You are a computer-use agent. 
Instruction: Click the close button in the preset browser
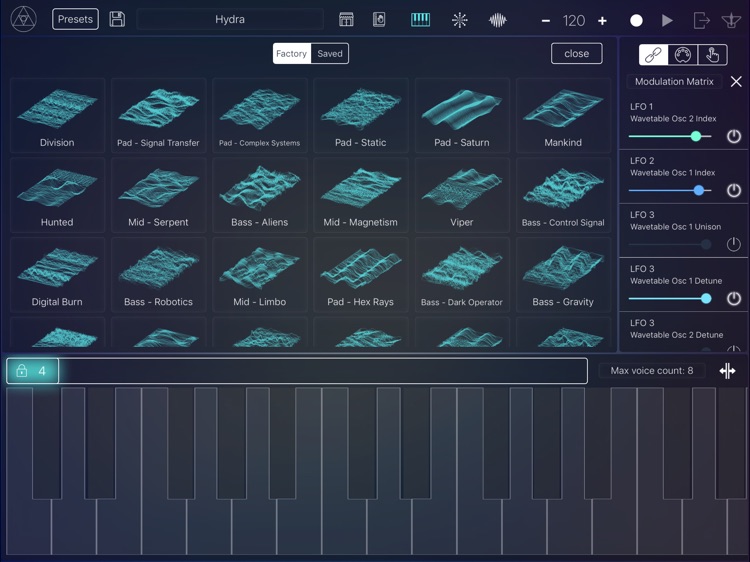576,54
